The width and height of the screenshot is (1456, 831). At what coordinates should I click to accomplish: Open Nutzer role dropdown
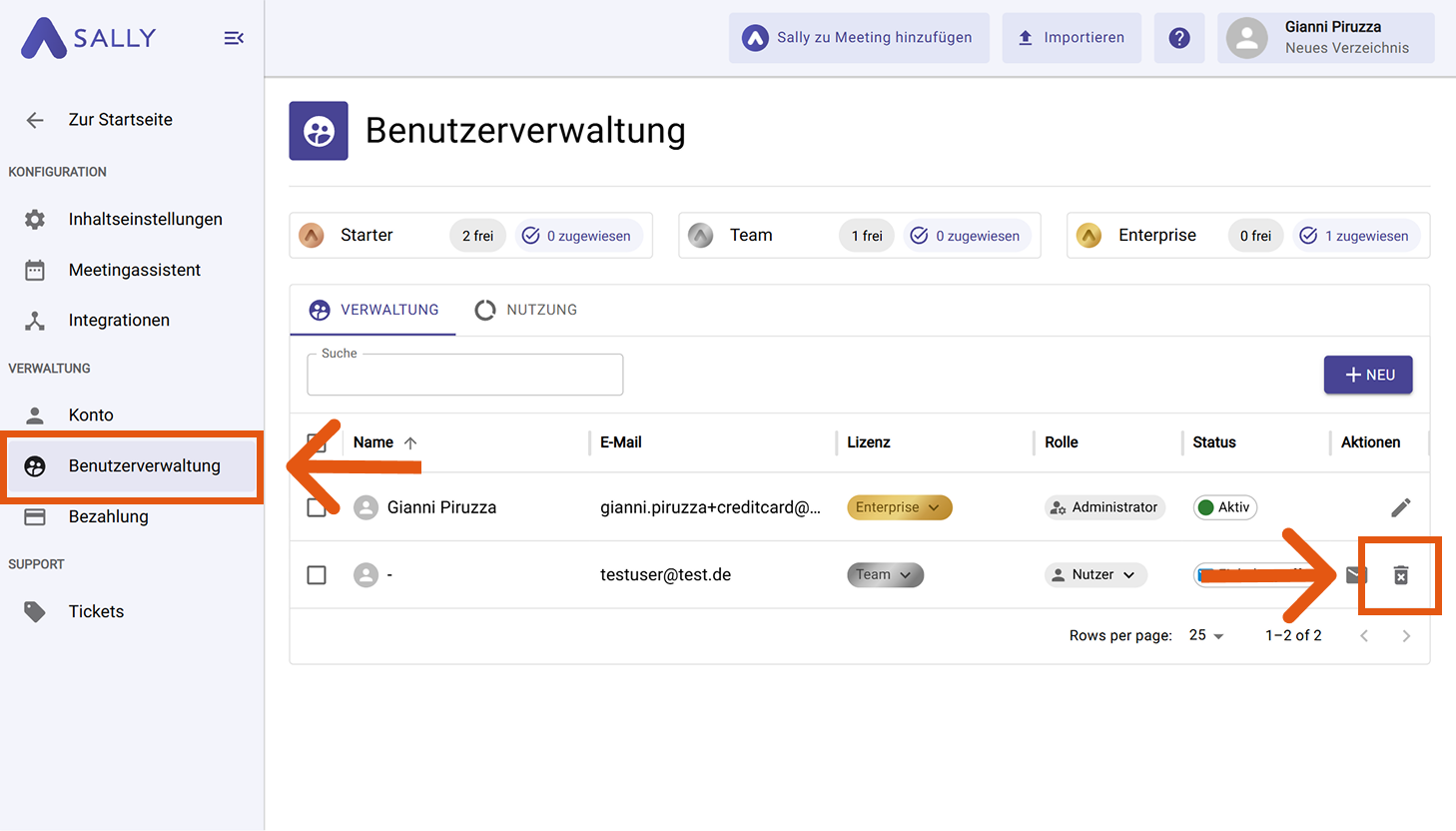pos(1095,575)
